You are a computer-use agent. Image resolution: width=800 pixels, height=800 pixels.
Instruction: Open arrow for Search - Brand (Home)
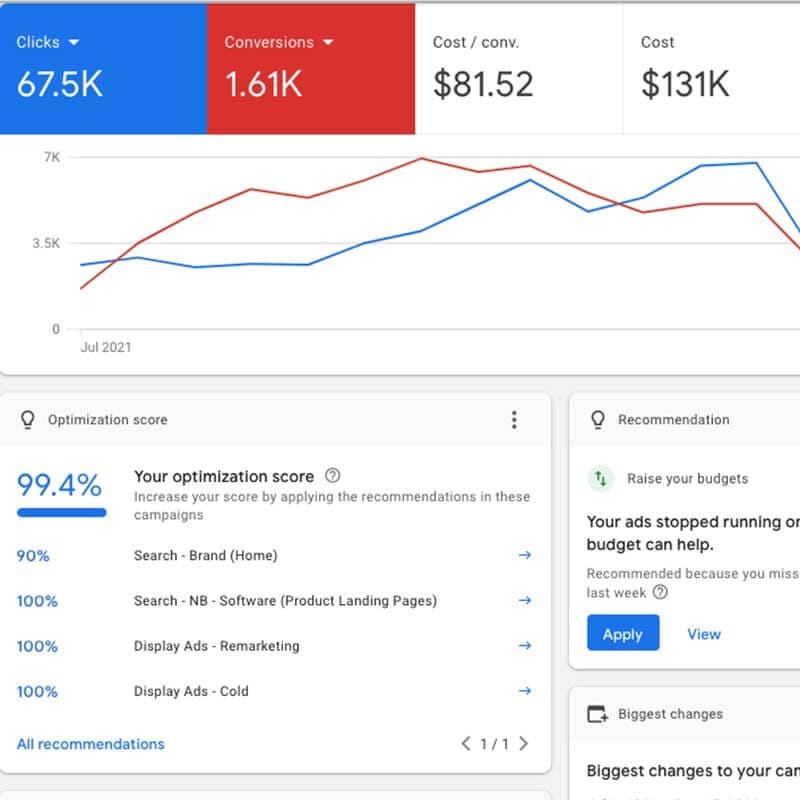(524, 555)
